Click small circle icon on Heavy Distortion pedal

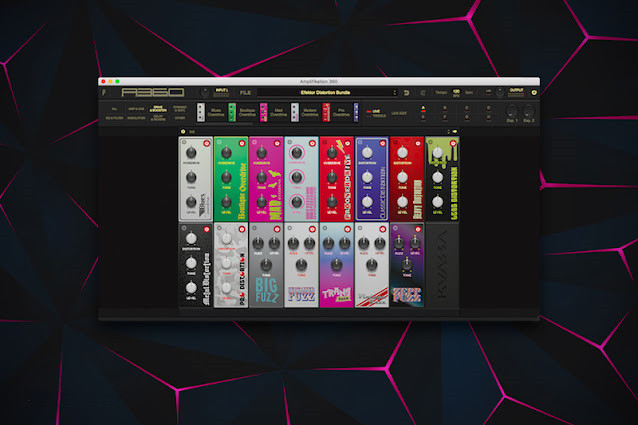tap(395, 142)
